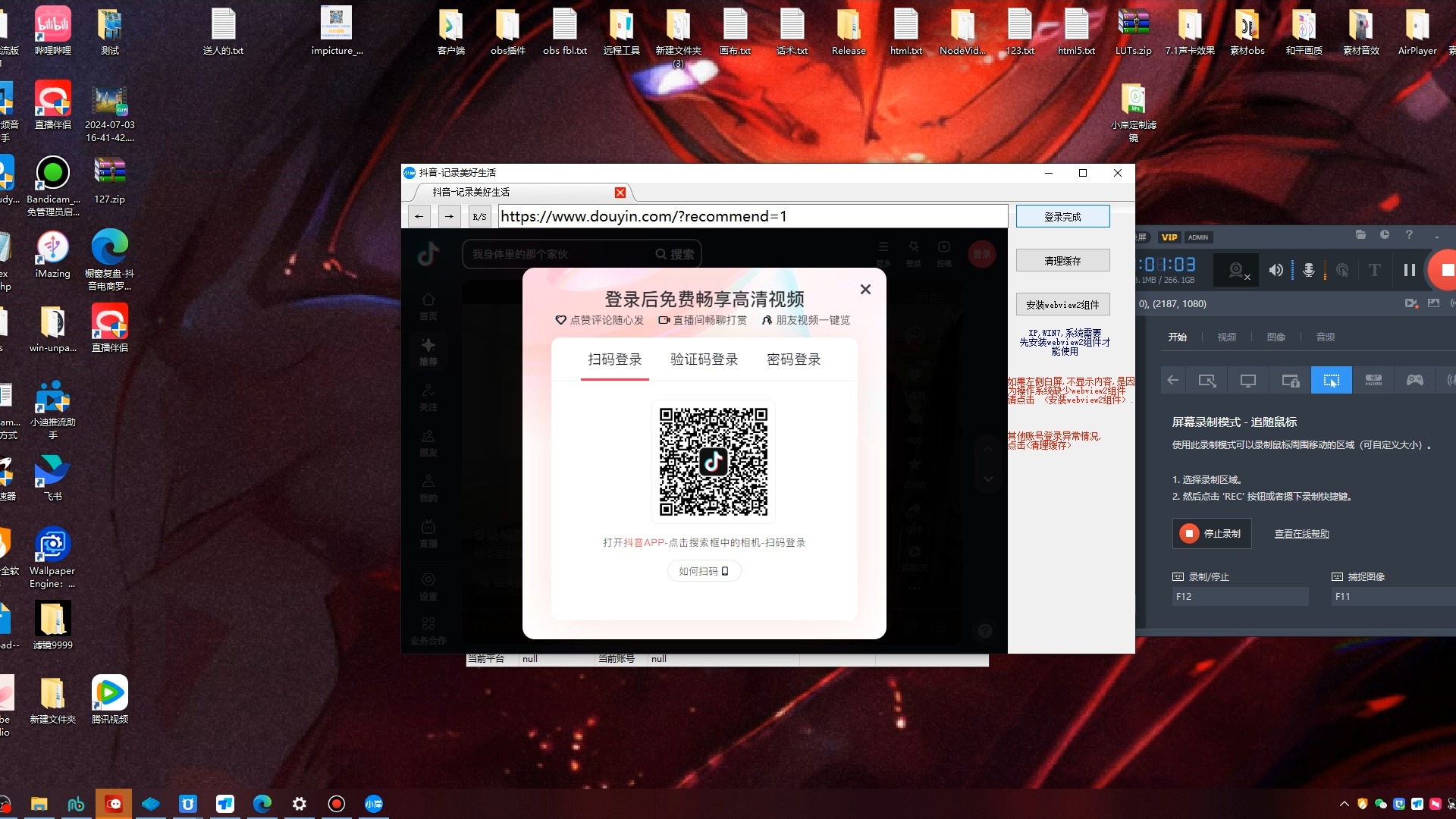The width and height of the screenshot is (1456, 819).
Task: Click 登录完成 button
Action: pyautogui.click(x=1063, y=216)
